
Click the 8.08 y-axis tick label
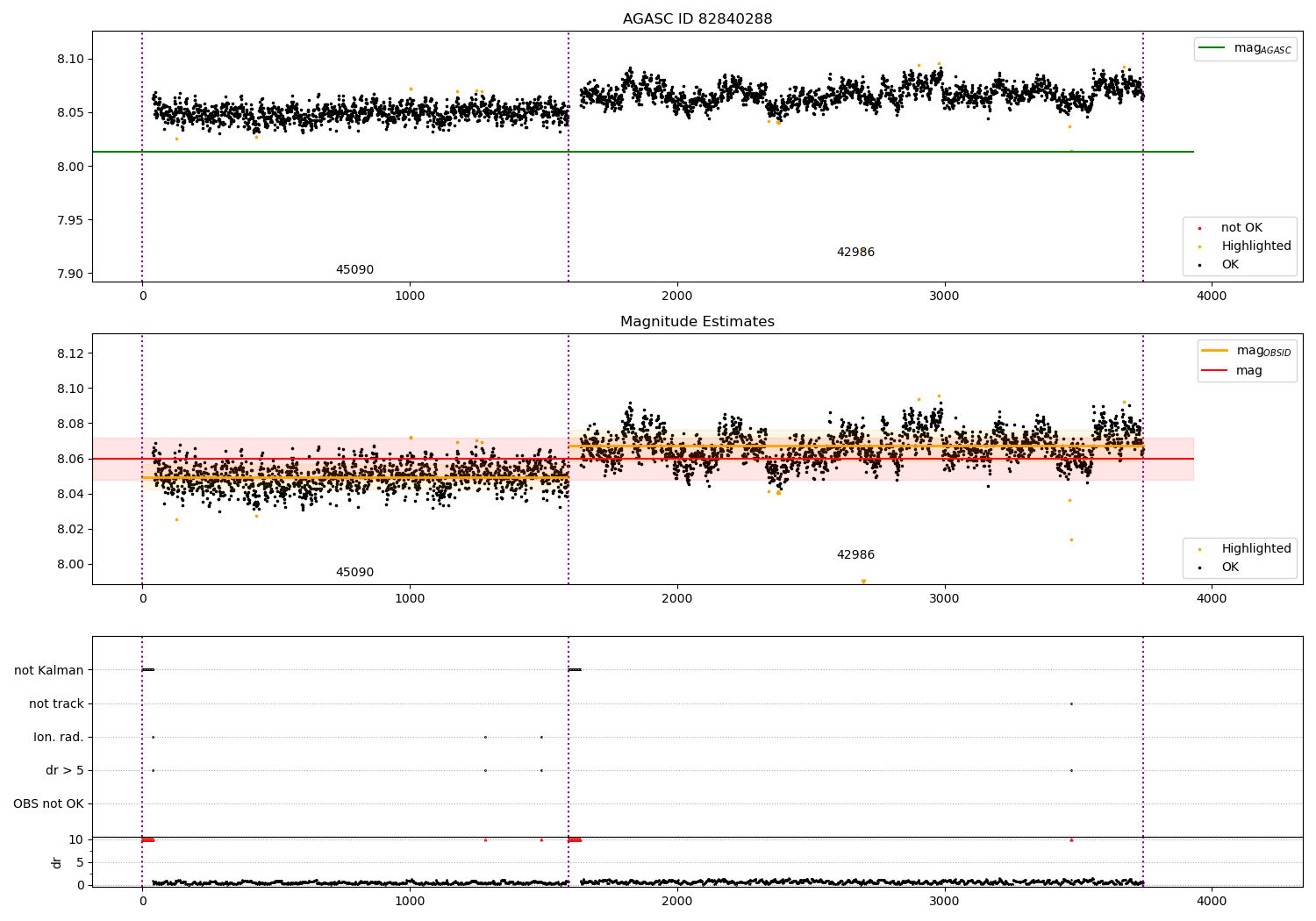pyautogui.click(x=69, y=424)
